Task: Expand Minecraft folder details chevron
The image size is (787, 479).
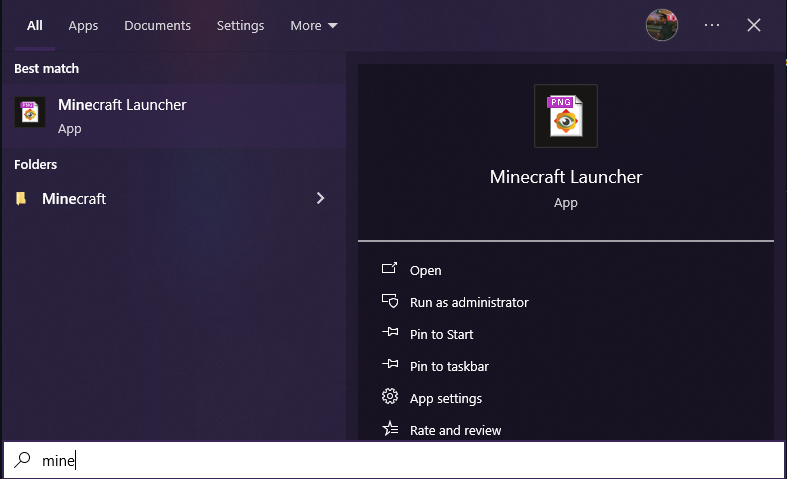Action: (x=320, y=198)
